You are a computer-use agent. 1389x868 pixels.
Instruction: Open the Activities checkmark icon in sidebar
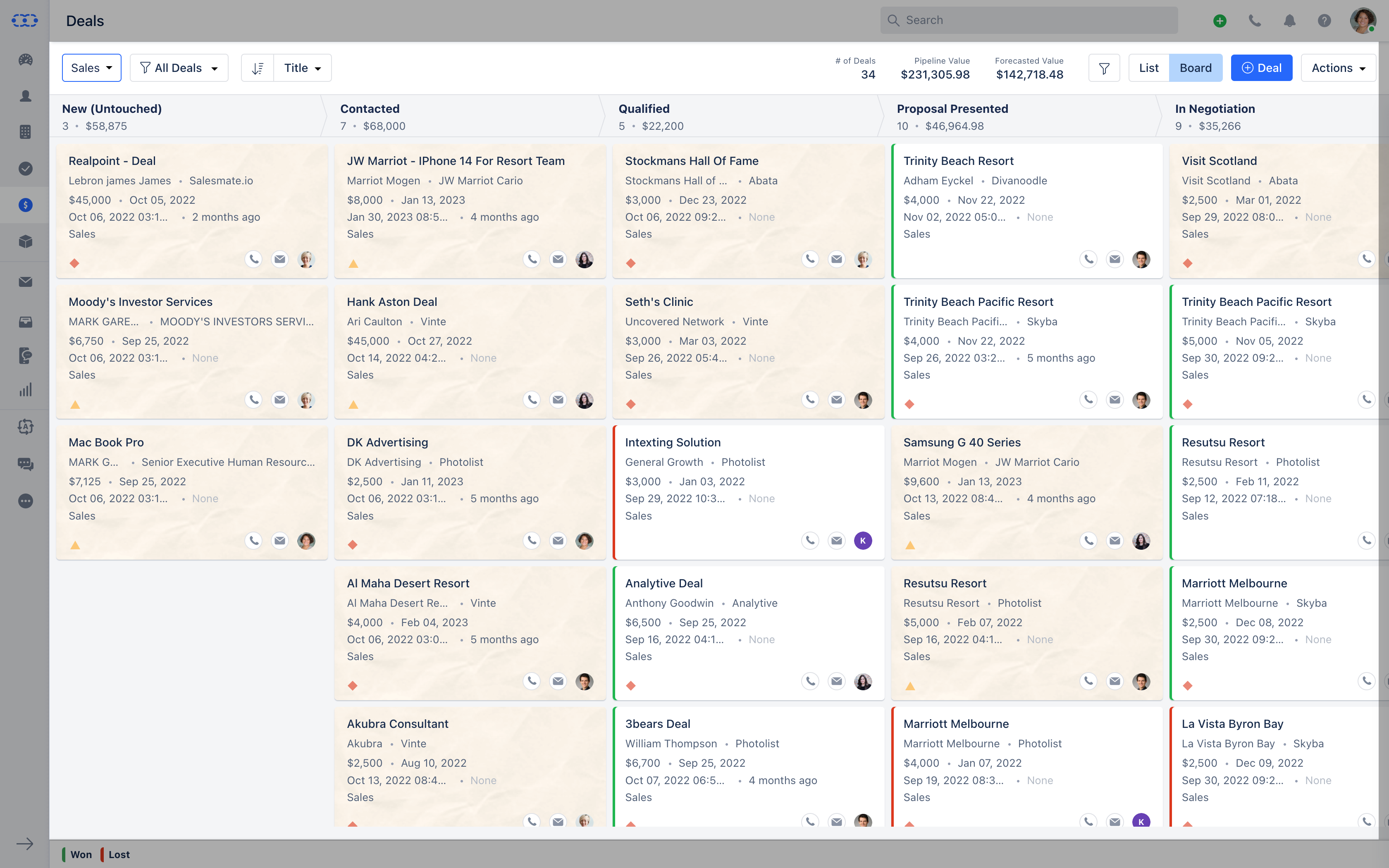coord(25,168)
